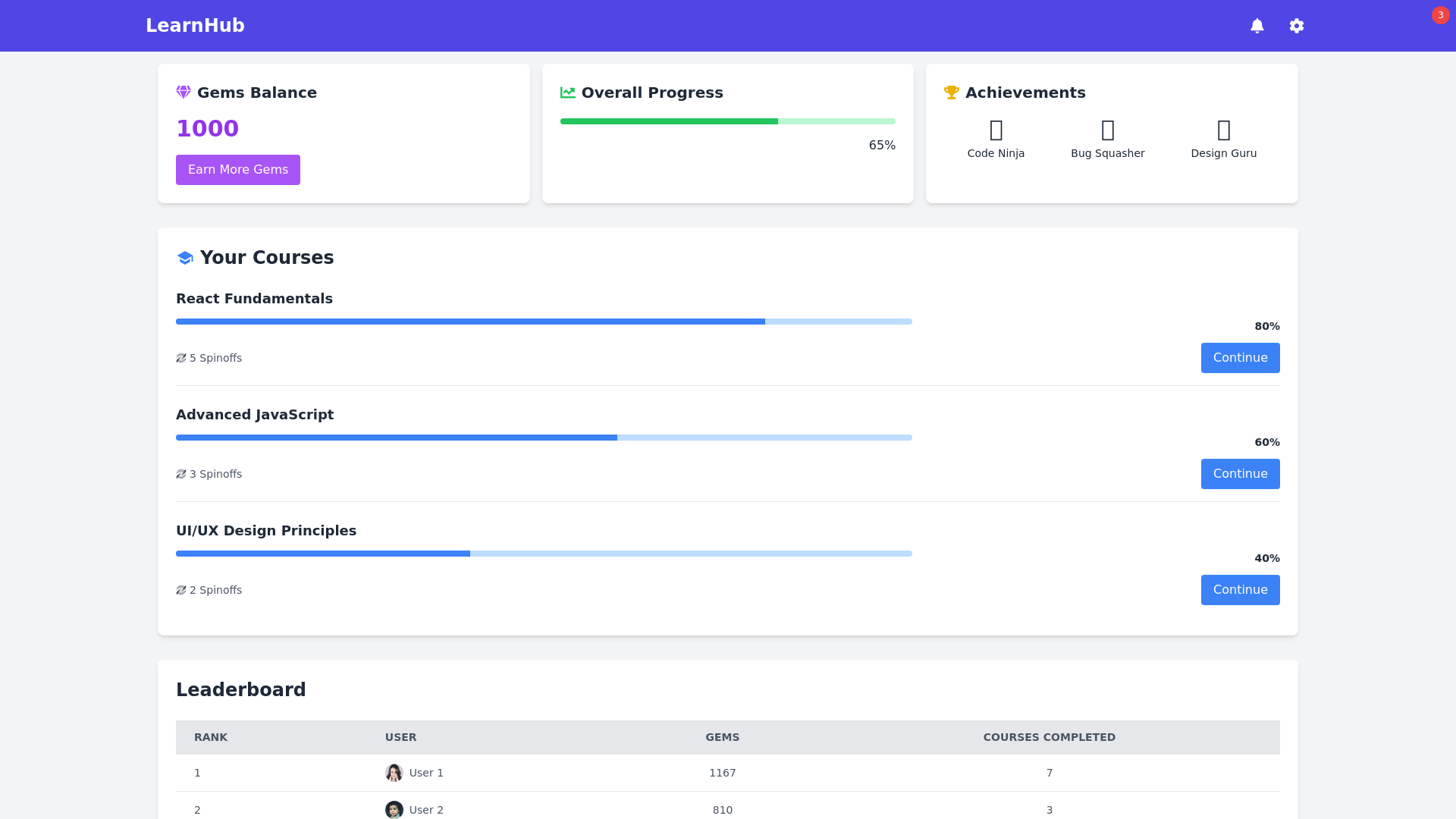
Task: Click the Leaderboard heading
Action: (241, 690)
